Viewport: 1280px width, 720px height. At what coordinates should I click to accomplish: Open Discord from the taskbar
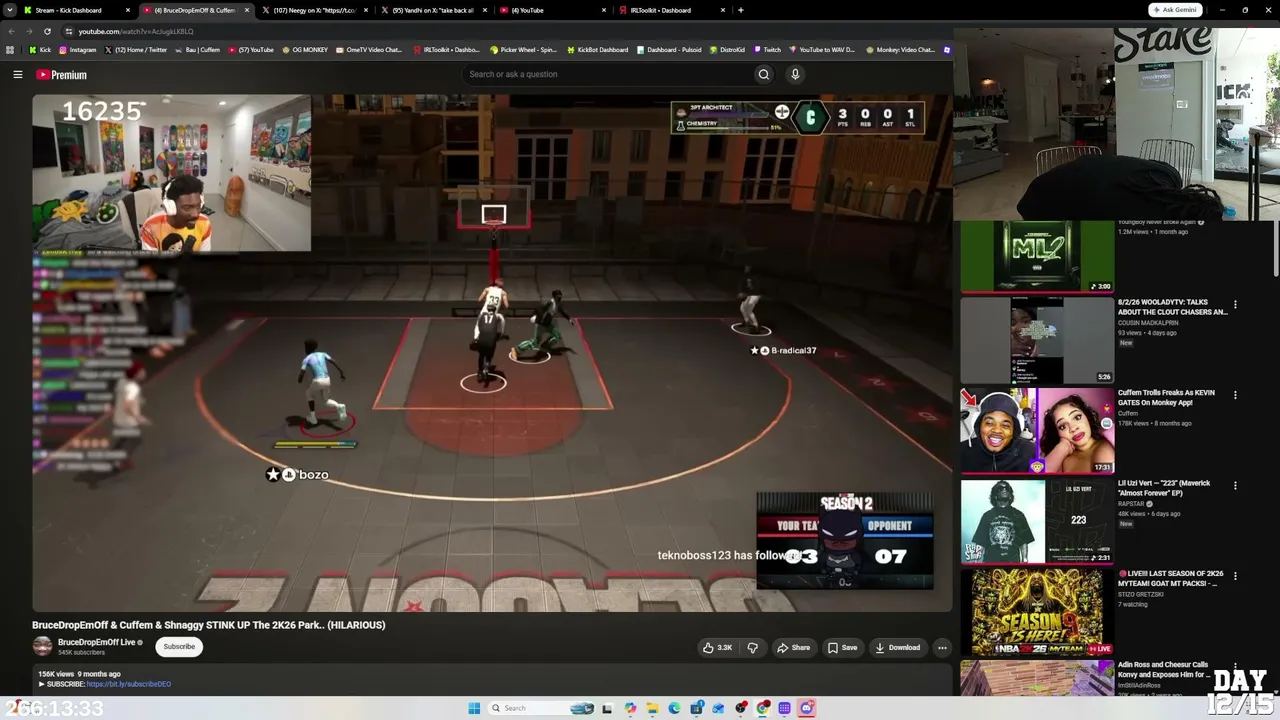coord(807,708)
